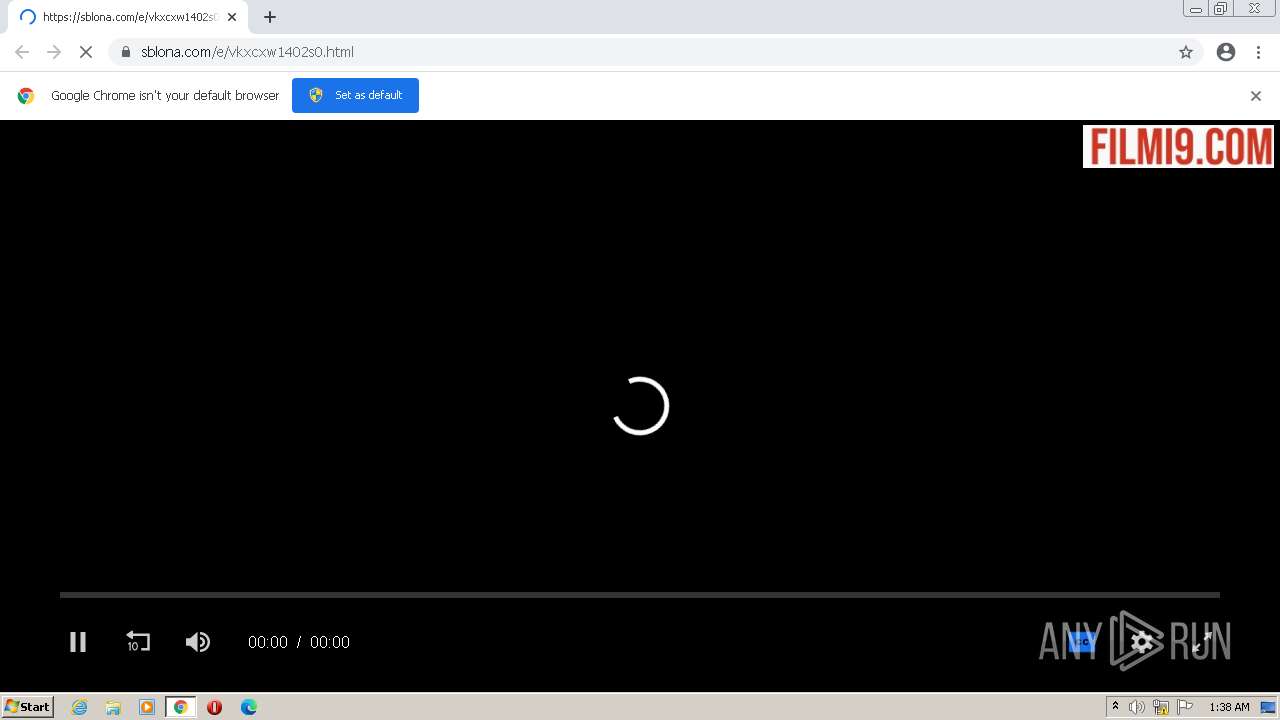Open system volume tray icon
This screenshot has width=1280, height=720.
click(x=1137, y=707)
